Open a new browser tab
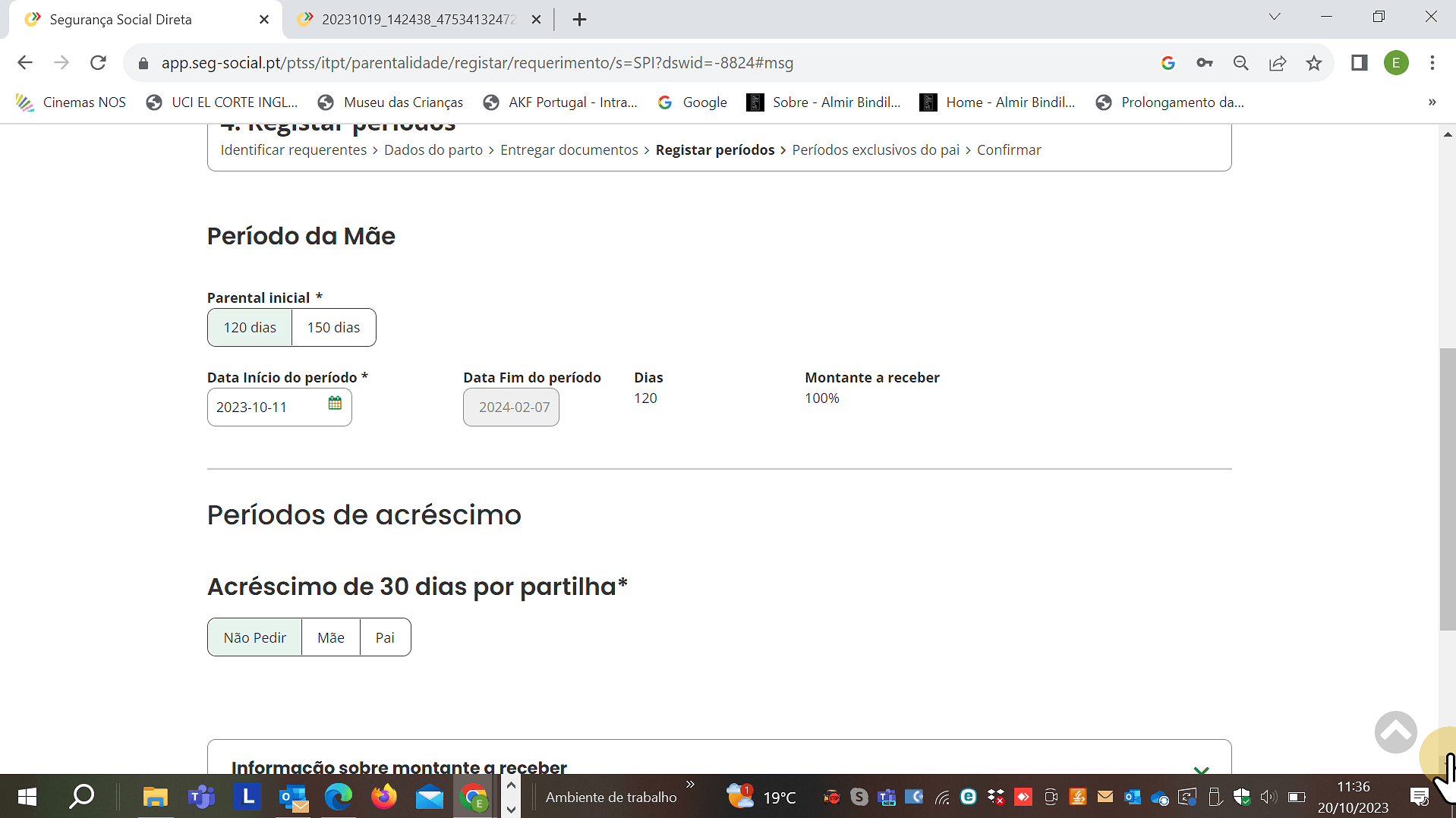Viewport: 1456px width, 818px height. (x=579, y=20)
